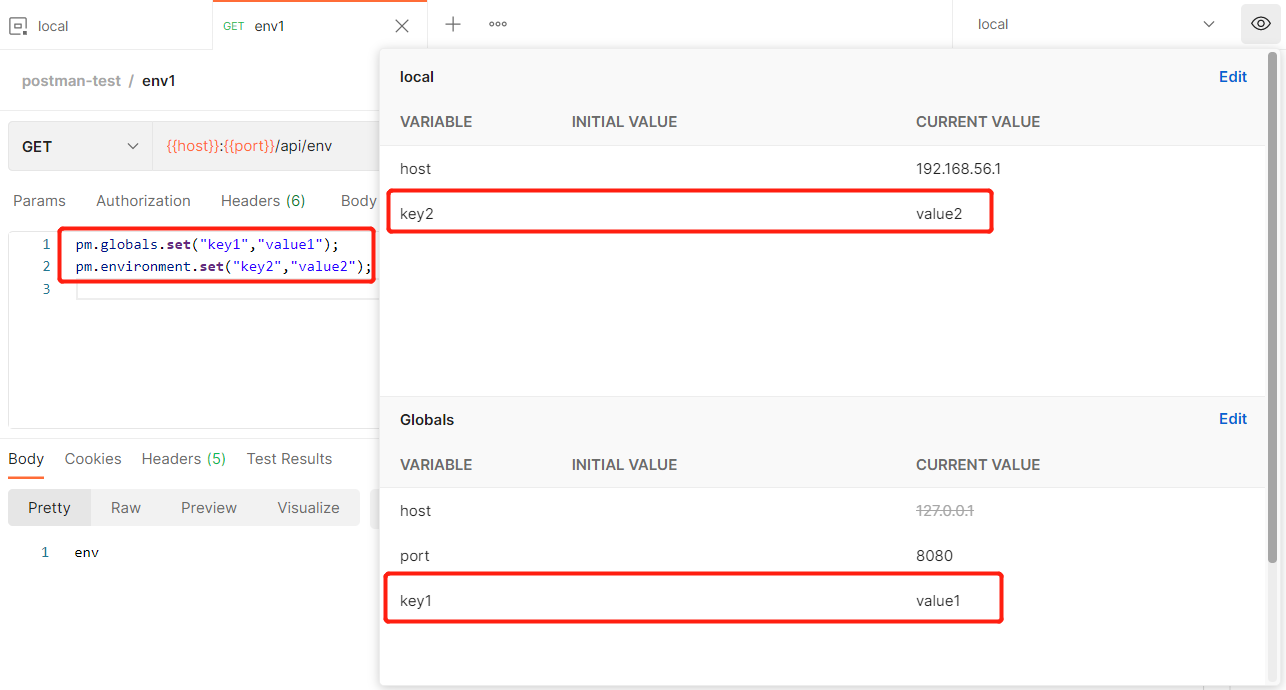Open the Test Results tab
This screenshot has height=690, width=1286.
(289, 459)
